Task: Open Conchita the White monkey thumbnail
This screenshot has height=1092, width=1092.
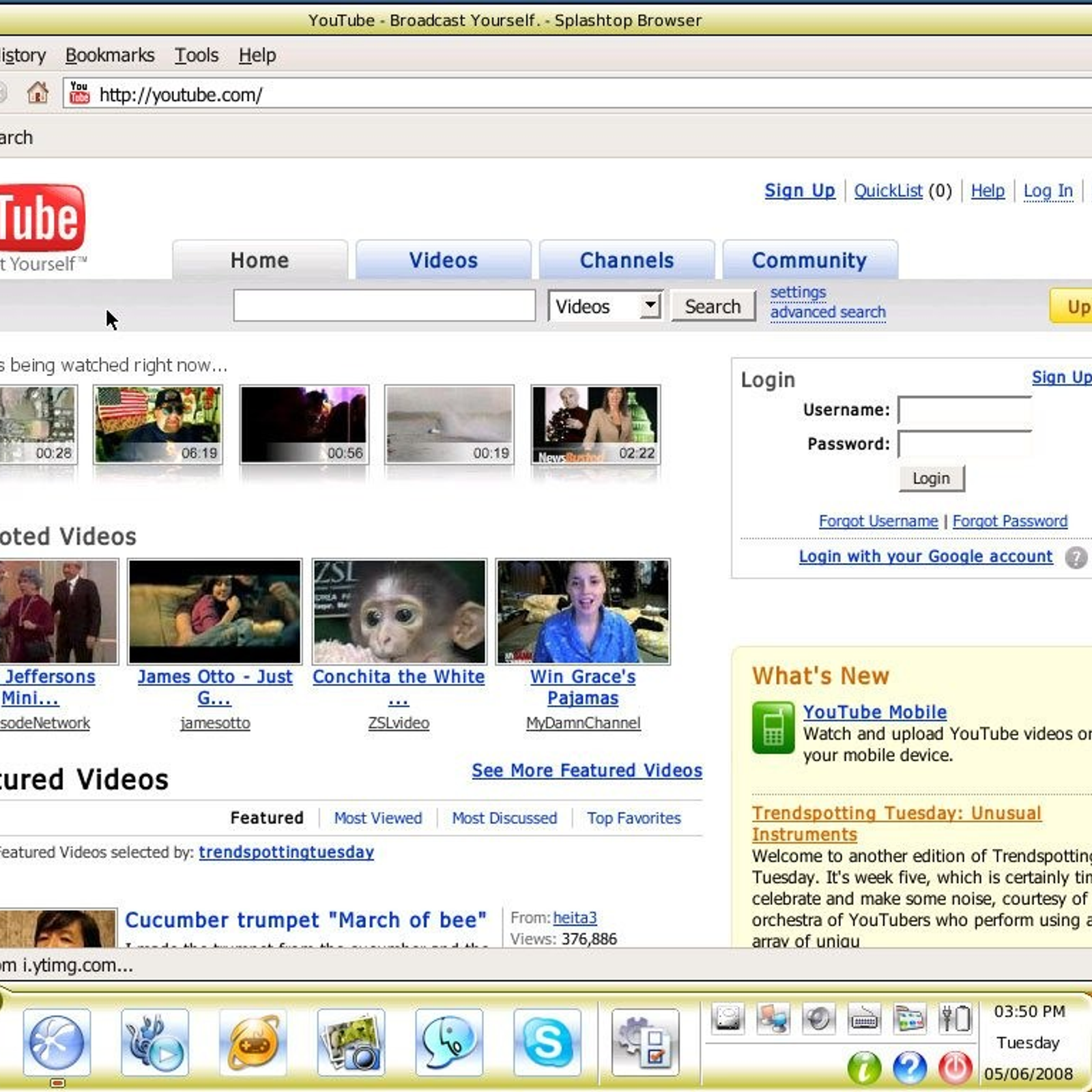Action: (399, 612)
